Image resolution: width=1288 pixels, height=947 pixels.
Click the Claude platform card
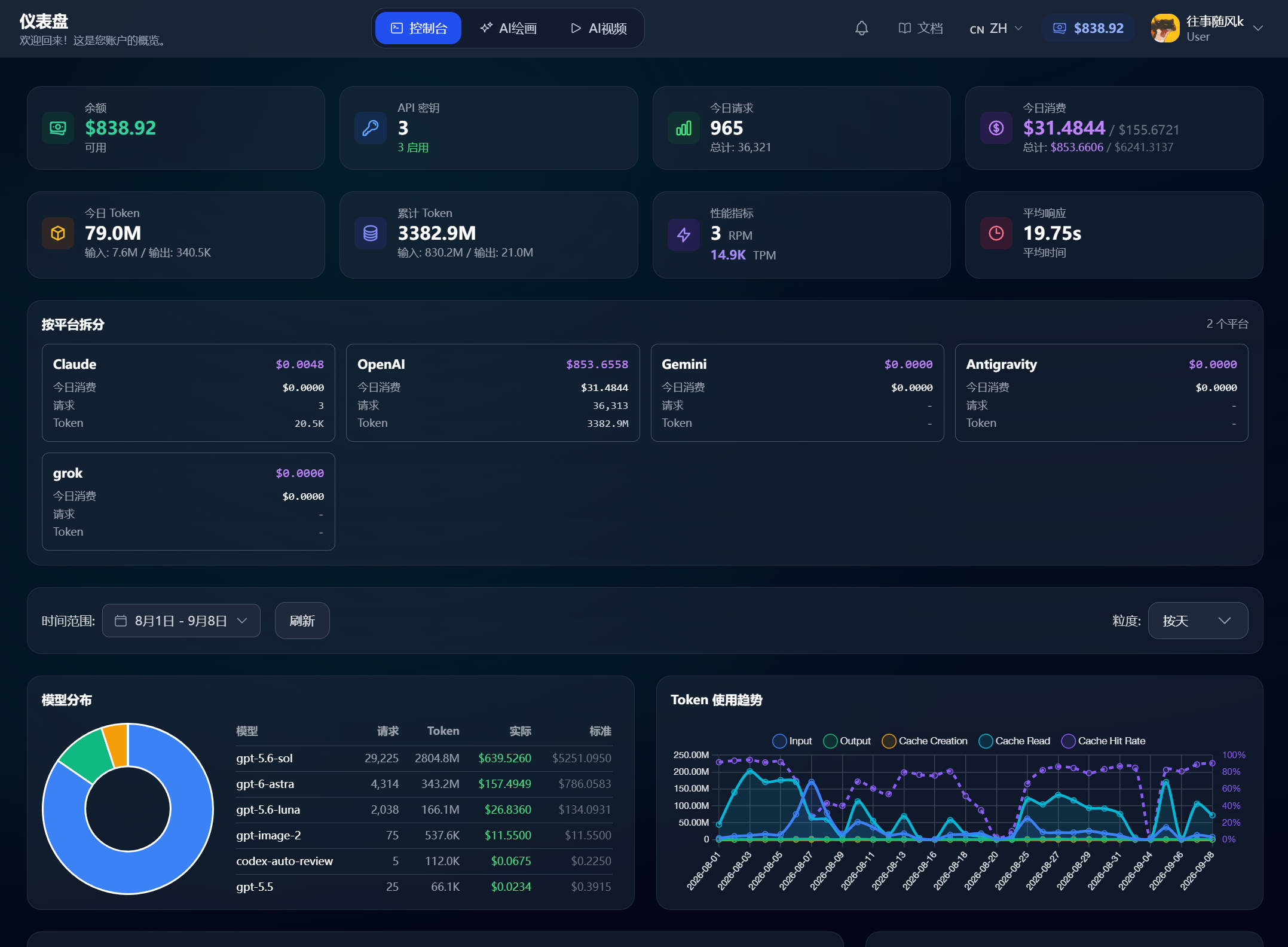coord(188,393)
